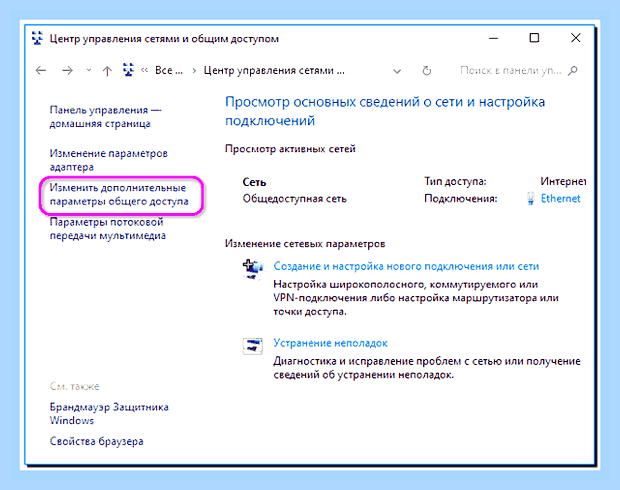Click the 'Общедоступная сеть' text
Screen dimensions: 620x490
(295, 199)
